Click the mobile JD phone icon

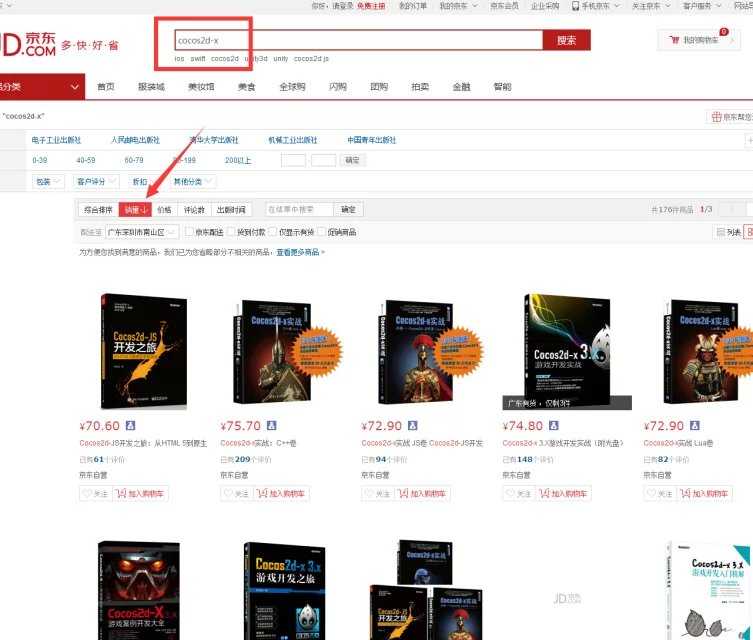pos(575,6)
